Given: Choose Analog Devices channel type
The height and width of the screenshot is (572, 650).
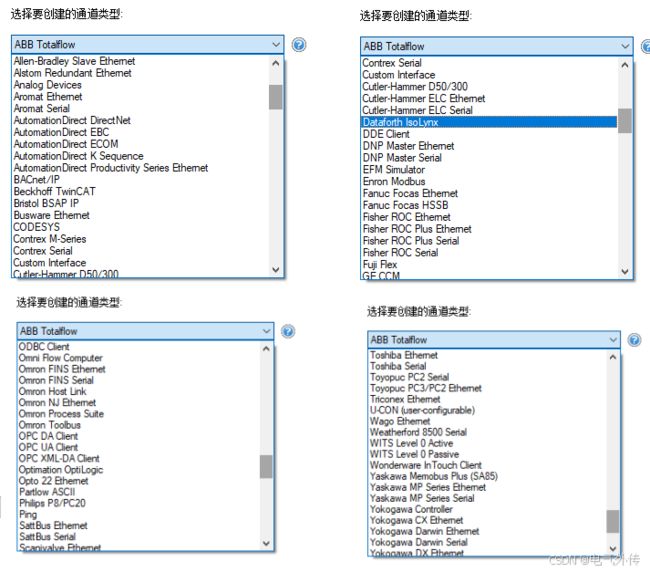Looking at the screenshot, I should pyautogui.click(x=48, y=85).
